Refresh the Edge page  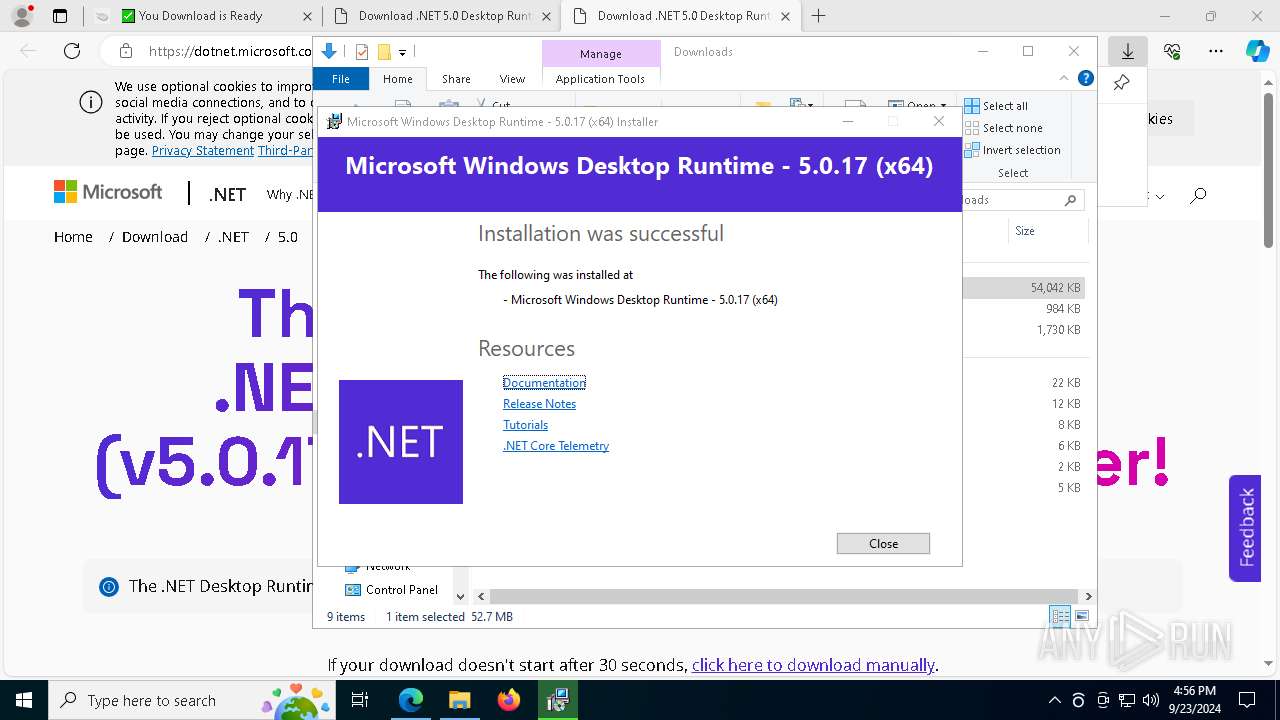[72, 51]
